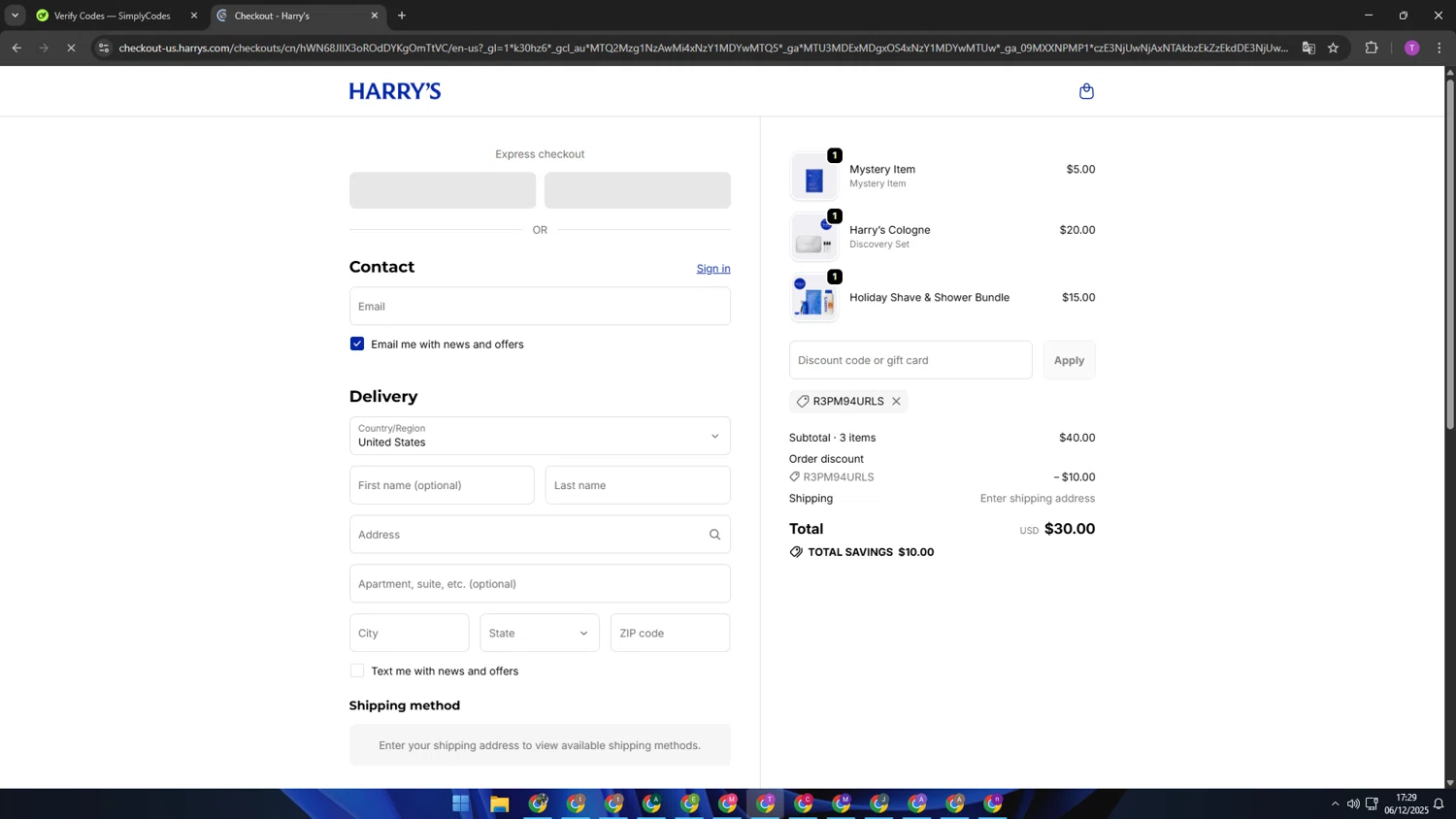
Task: Click the volume speaker tray icon
Action: coord(1353,803)
